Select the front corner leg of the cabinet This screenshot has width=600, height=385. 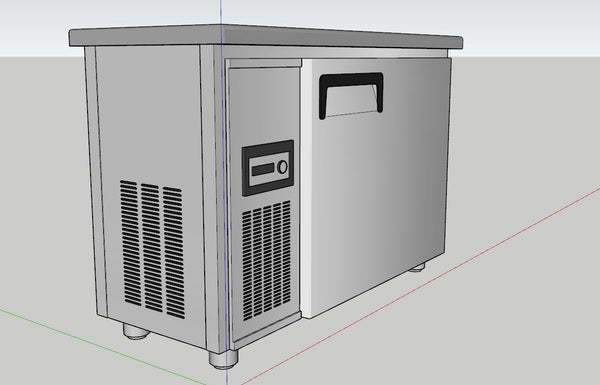pyautogui.click(x=223, y=359)
